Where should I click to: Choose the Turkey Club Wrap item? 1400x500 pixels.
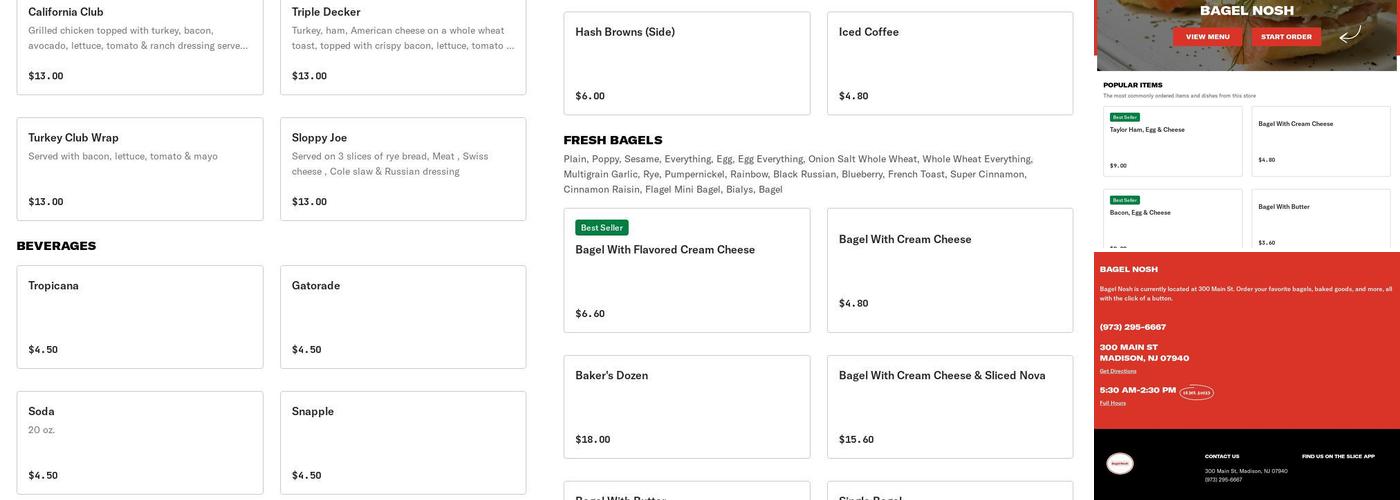coord(140,169)
